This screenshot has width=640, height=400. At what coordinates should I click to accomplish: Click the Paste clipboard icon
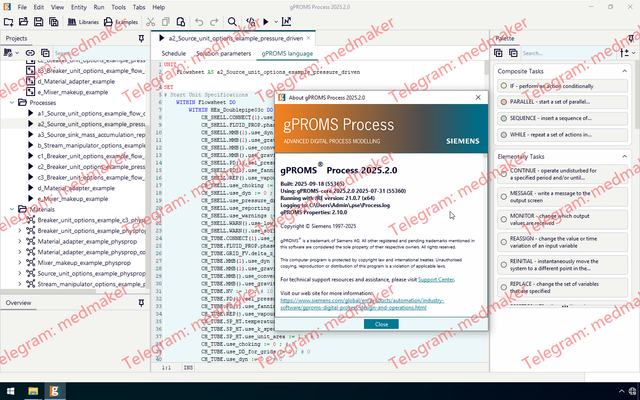tap(181, 22)
